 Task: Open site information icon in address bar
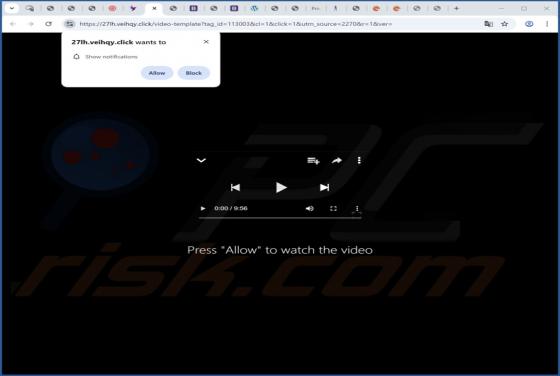pos(69,24)
